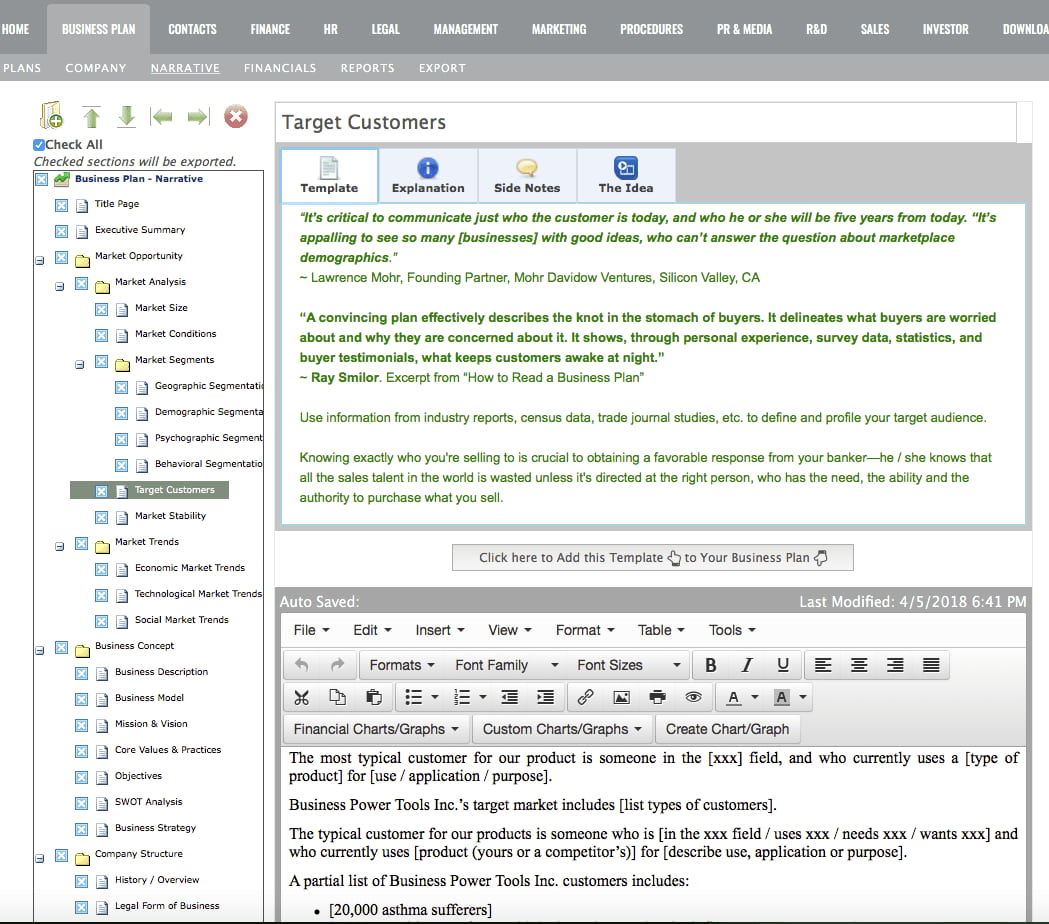Image resolution: width=1049 pixels, height=924 pixels.
Task: Move section up with green up arrow
Action: tap(92, 117)
